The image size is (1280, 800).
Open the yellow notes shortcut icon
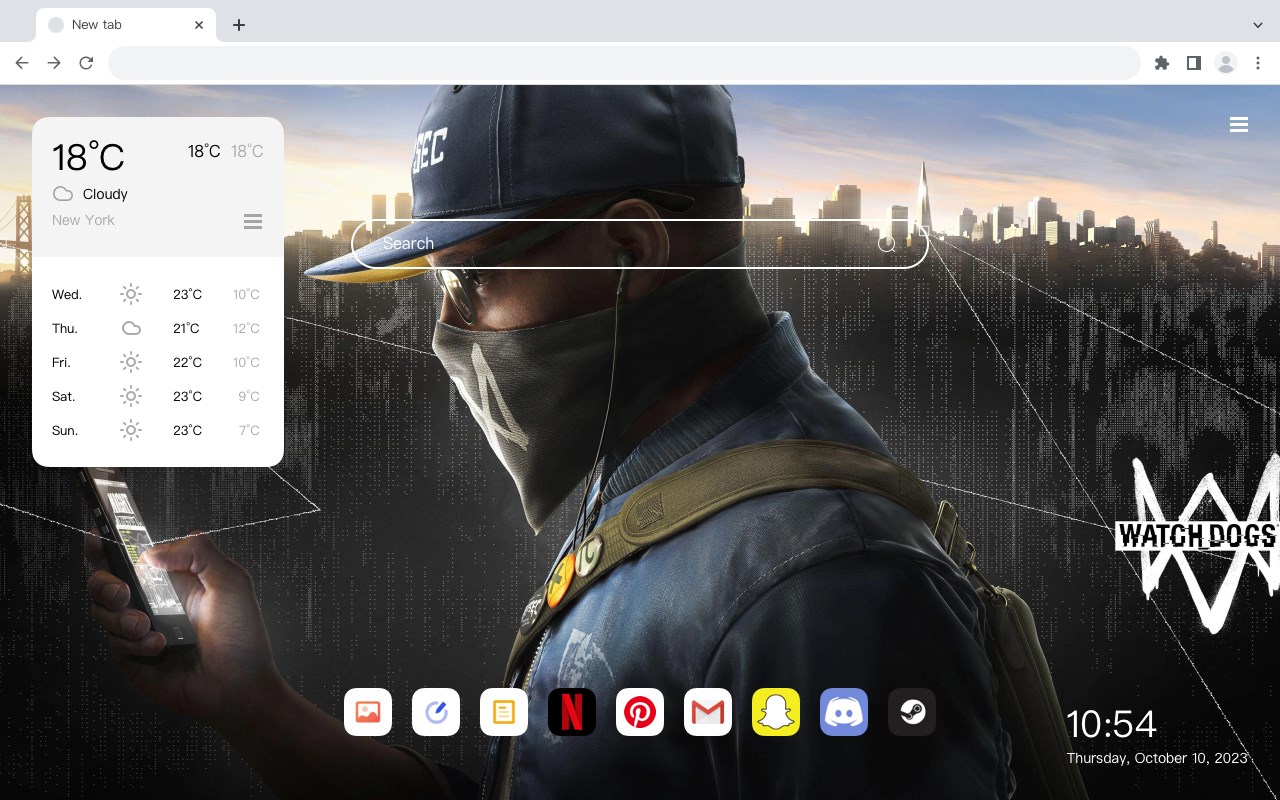504,712
